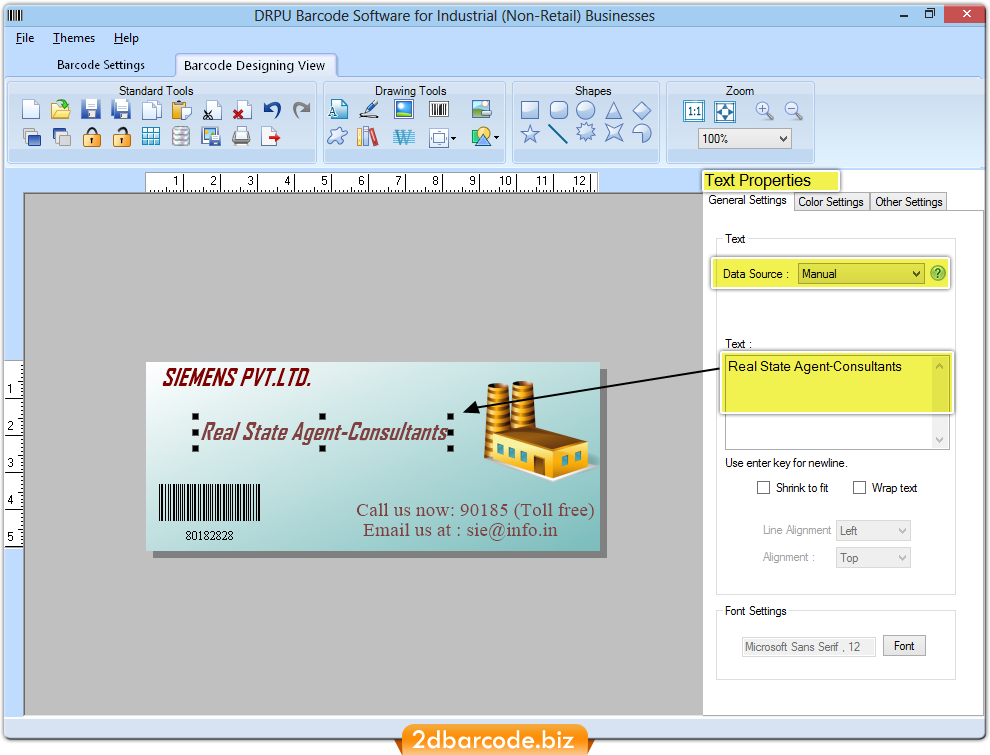The width and height of the screenshot is (990, 755).
Task: Undo the last action
Action: (x=271, y=110)
